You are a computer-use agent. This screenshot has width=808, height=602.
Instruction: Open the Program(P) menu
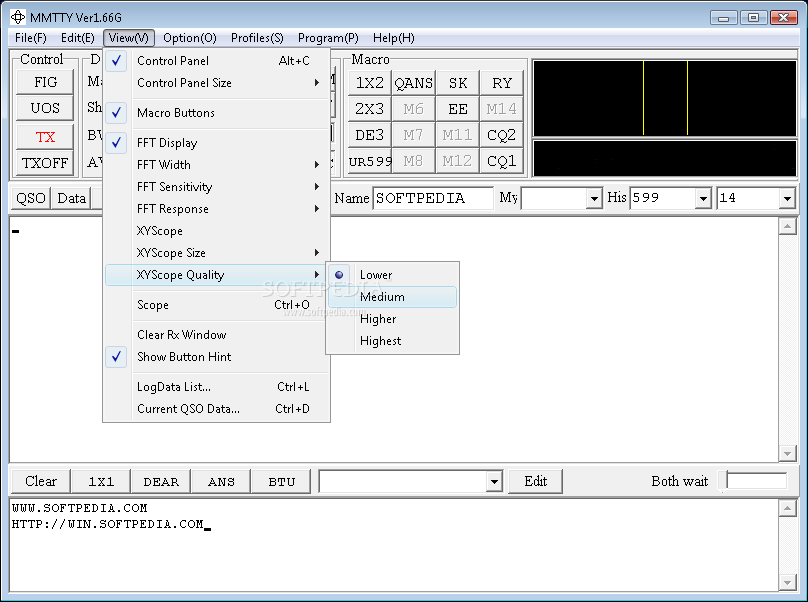328,38
